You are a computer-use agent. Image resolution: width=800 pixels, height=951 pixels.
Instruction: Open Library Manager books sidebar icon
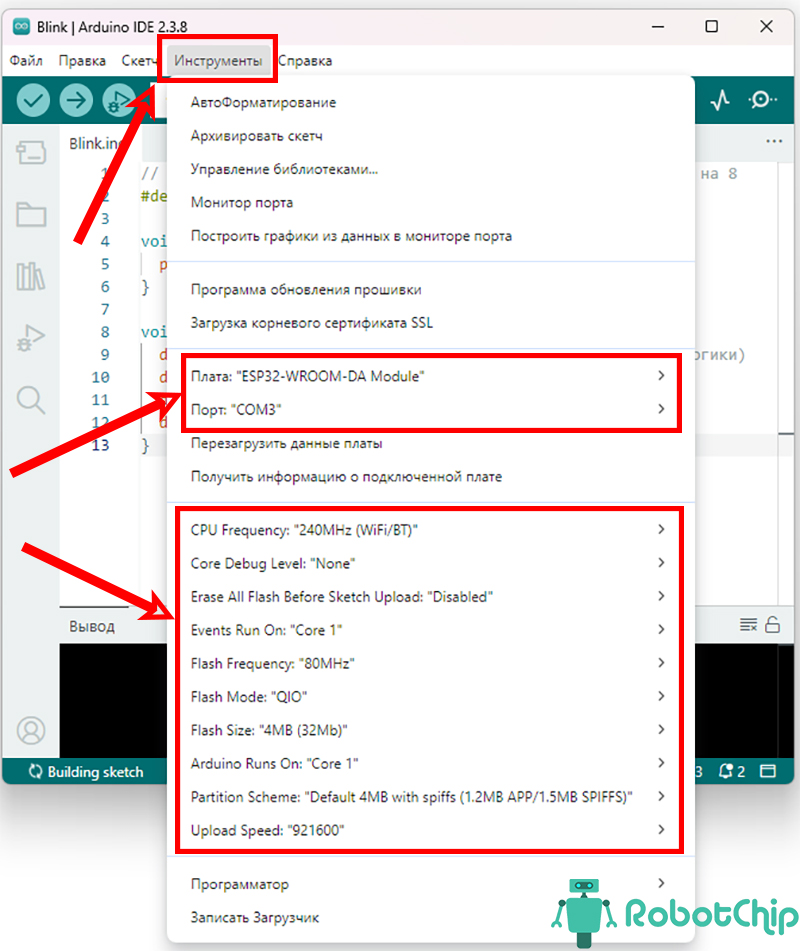pyautogui.click(x=31, y=276)
